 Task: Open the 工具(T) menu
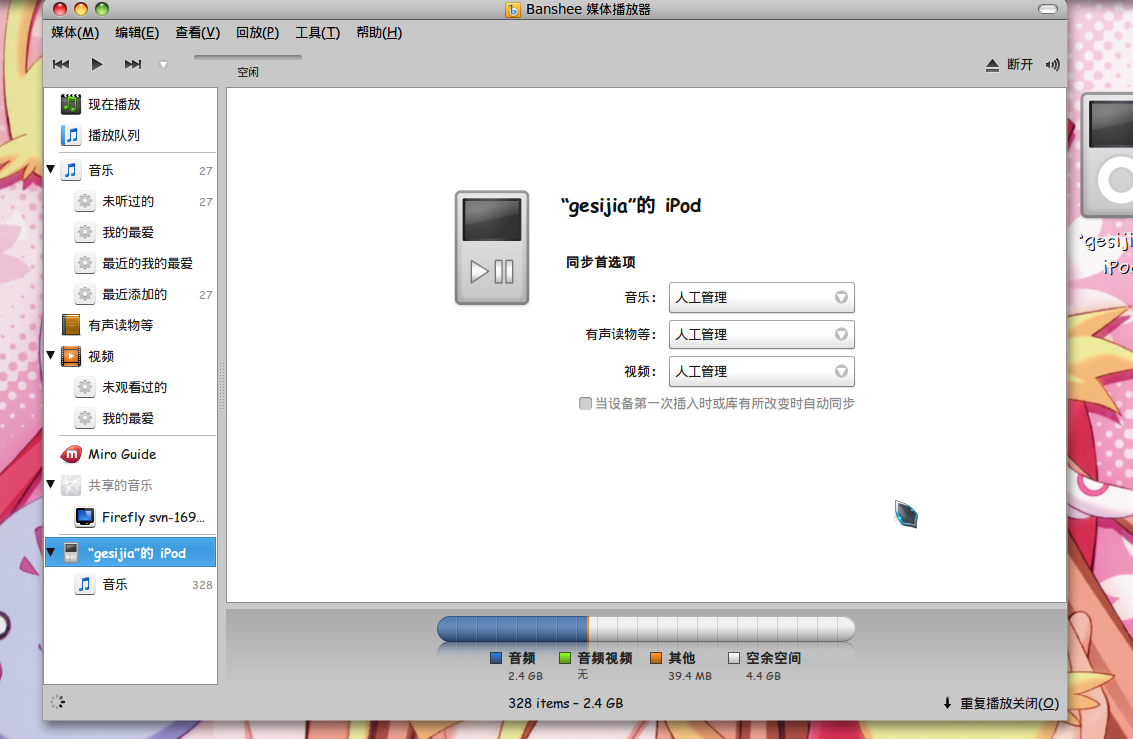(x=317, y=33)
